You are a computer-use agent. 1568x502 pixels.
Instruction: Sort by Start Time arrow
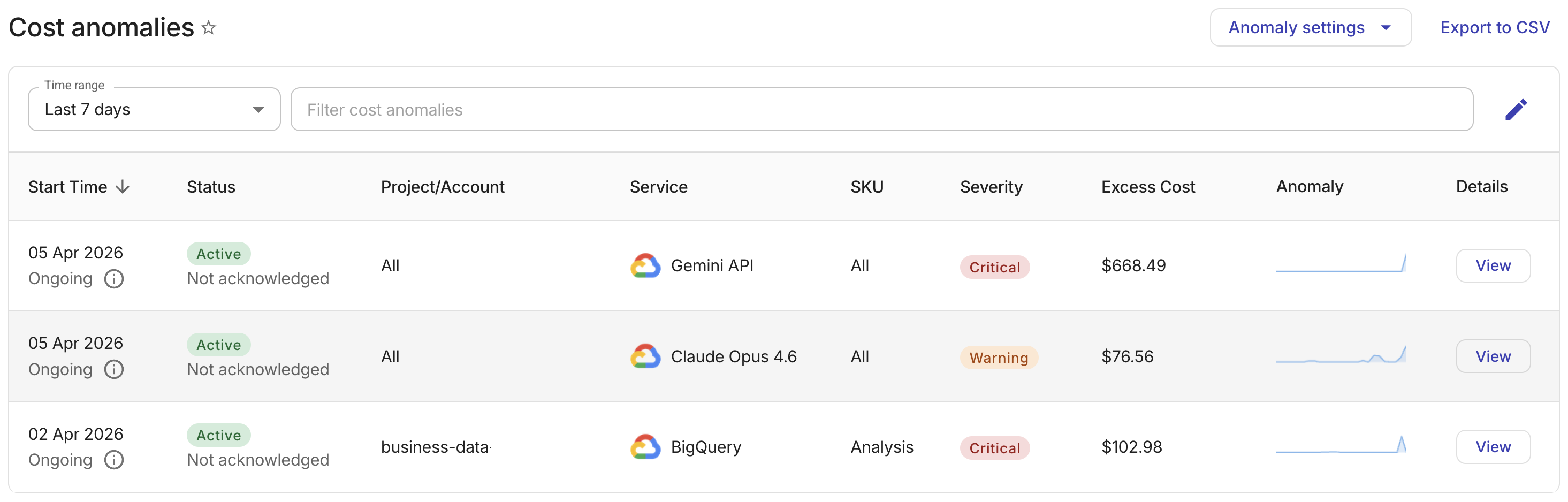tap(123, 187)
